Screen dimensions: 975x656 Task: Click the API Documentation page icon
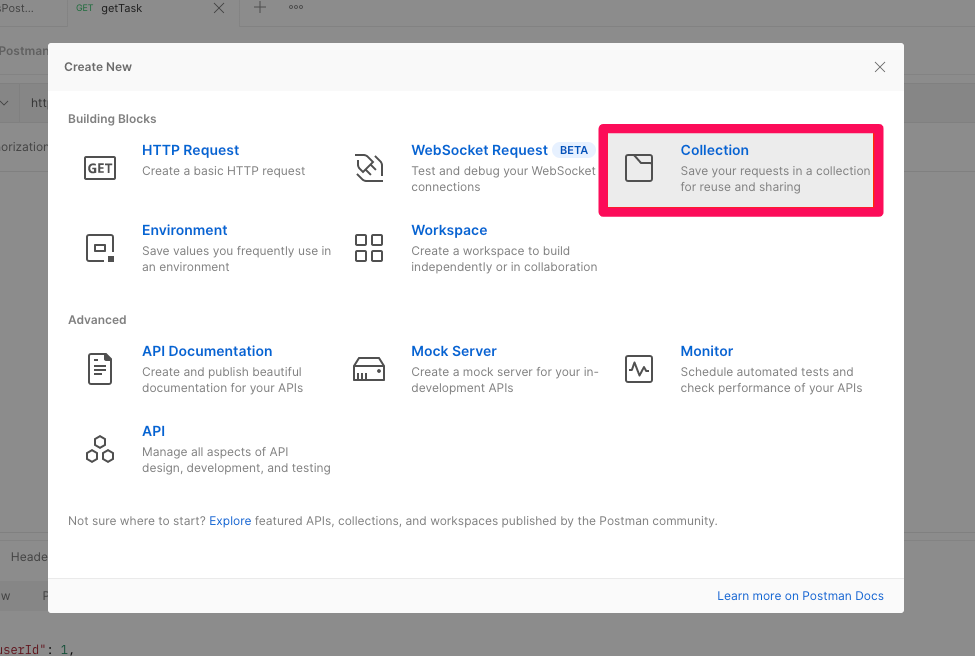click(x=100, y=368)
